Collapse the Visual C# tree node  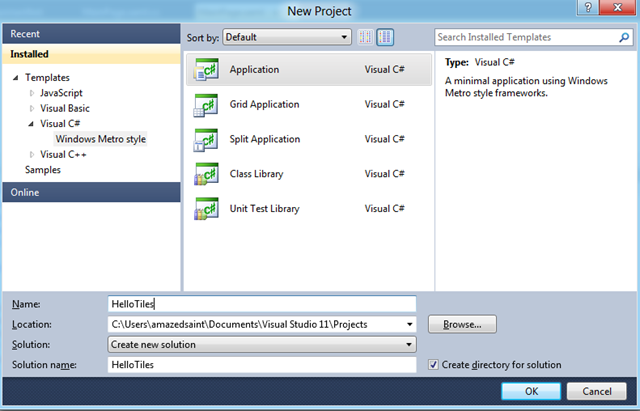point(31,124)
